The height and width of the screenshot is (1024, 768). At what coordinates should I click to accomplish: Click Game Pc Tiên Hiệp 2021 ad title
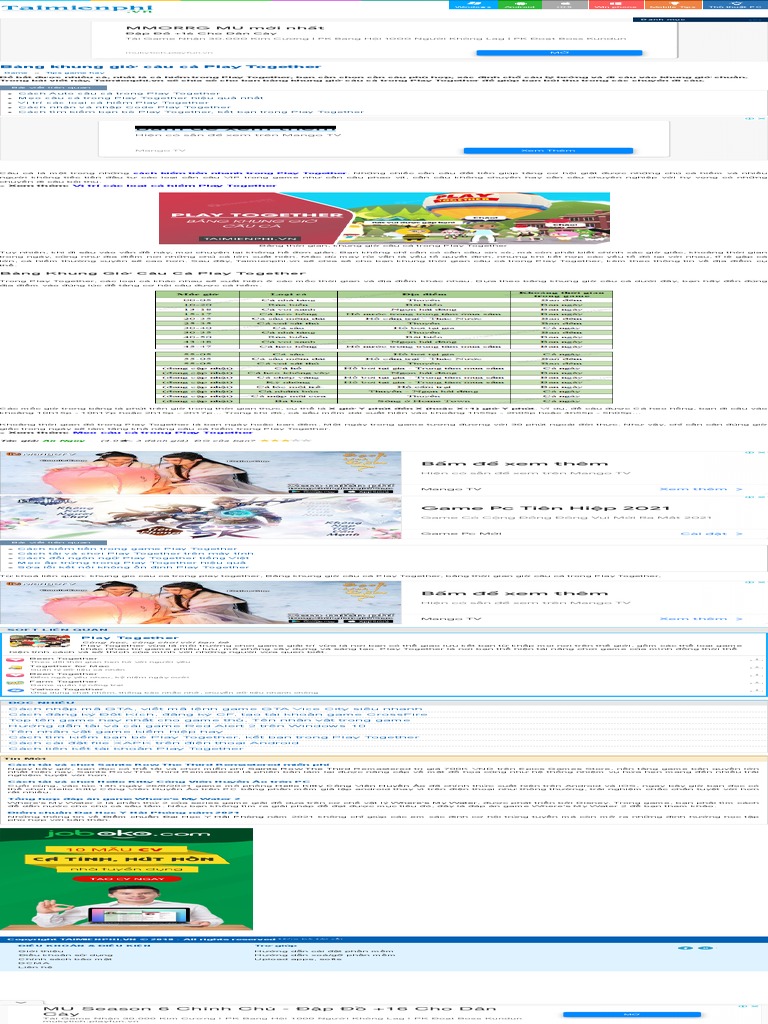pos(545,508)
